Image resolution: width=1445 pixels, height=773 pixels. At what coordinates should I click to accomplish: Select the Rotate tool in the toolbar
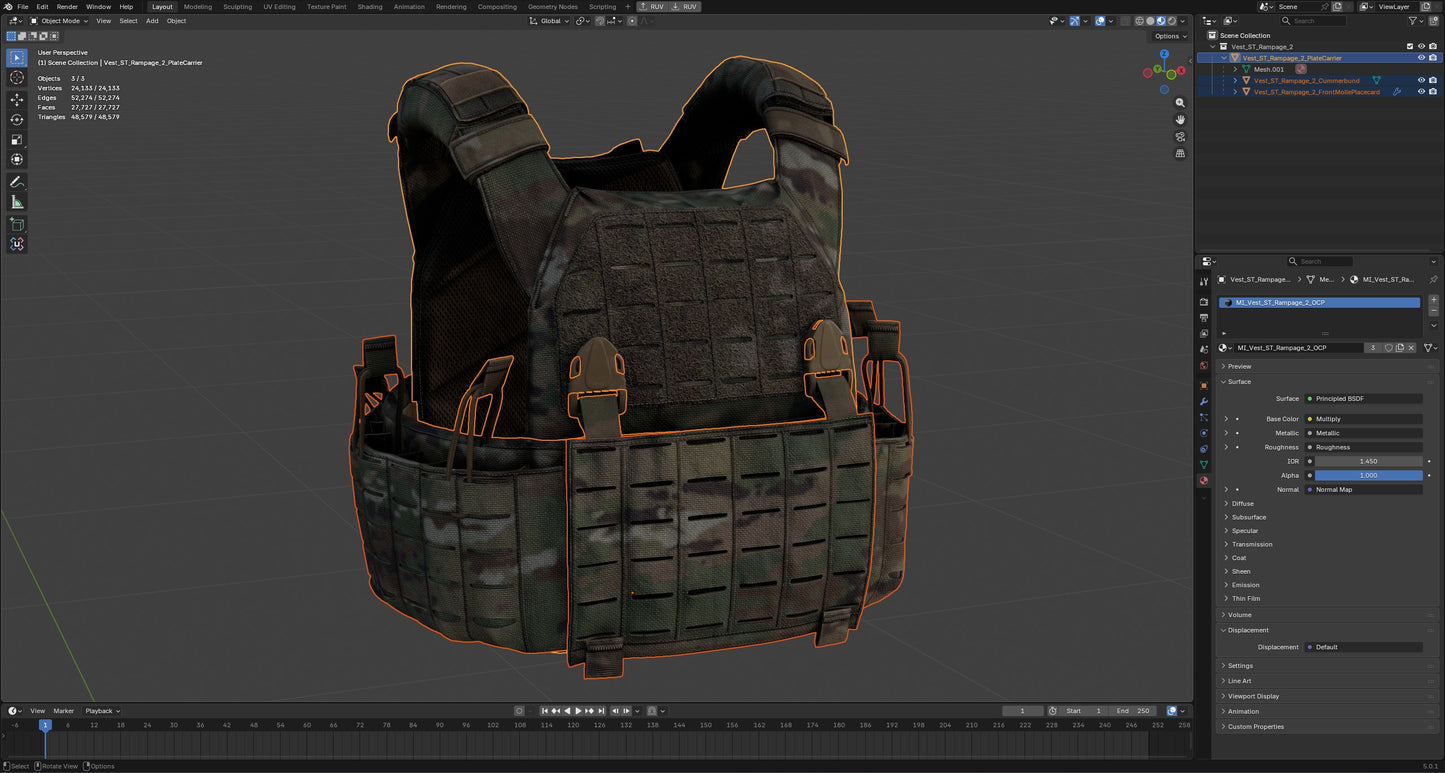[17, 120]
